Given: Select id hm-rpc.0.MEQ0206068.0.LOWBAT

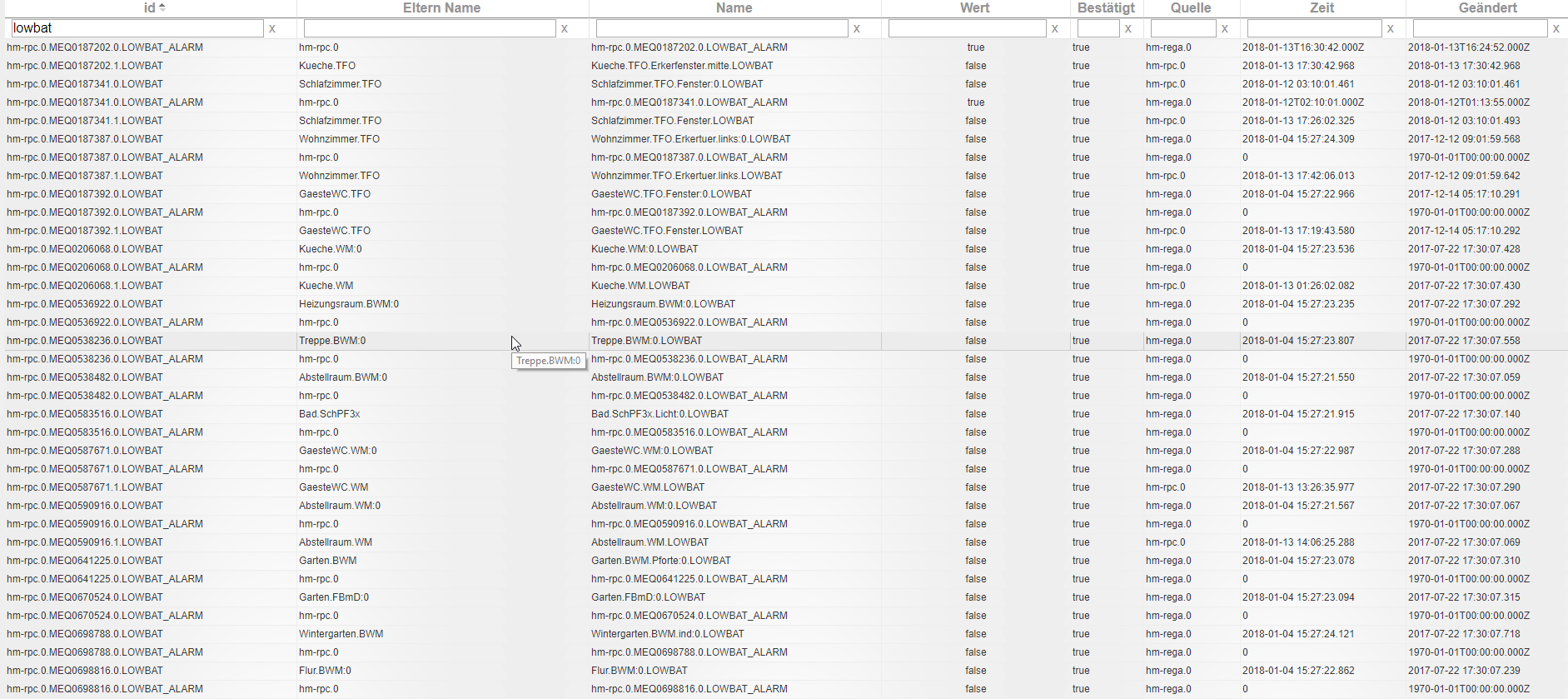Looking at the screenshot, I should click(x=85, y=249).
